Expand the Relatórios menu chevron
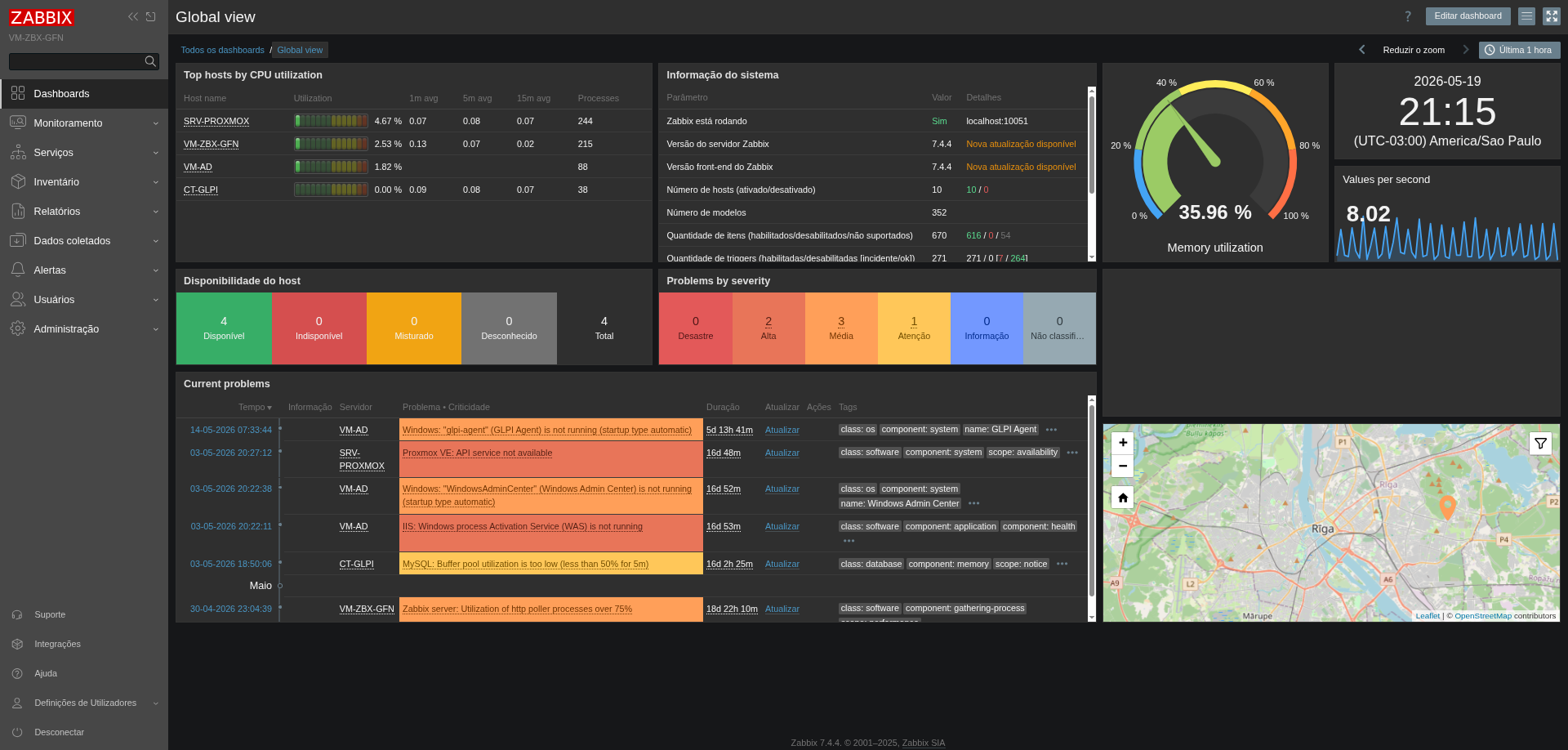 pos(155,212)
